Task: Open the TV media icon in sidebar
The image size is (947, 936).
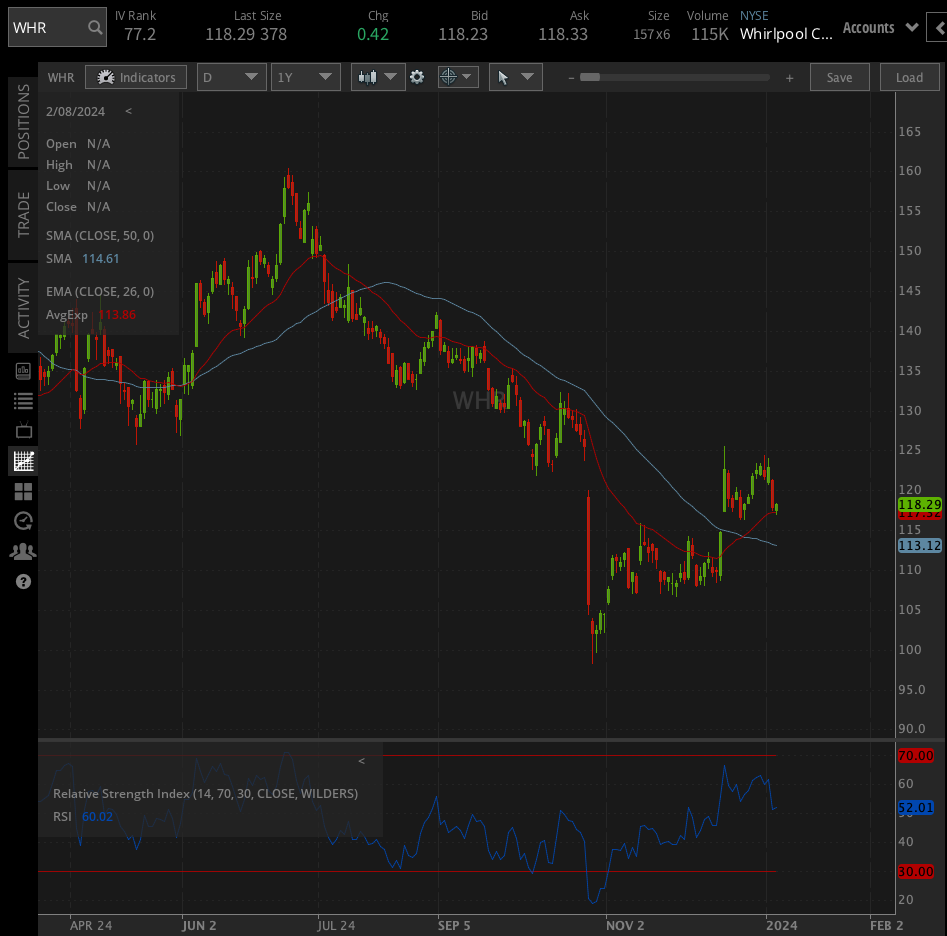Action: point(23,431)
